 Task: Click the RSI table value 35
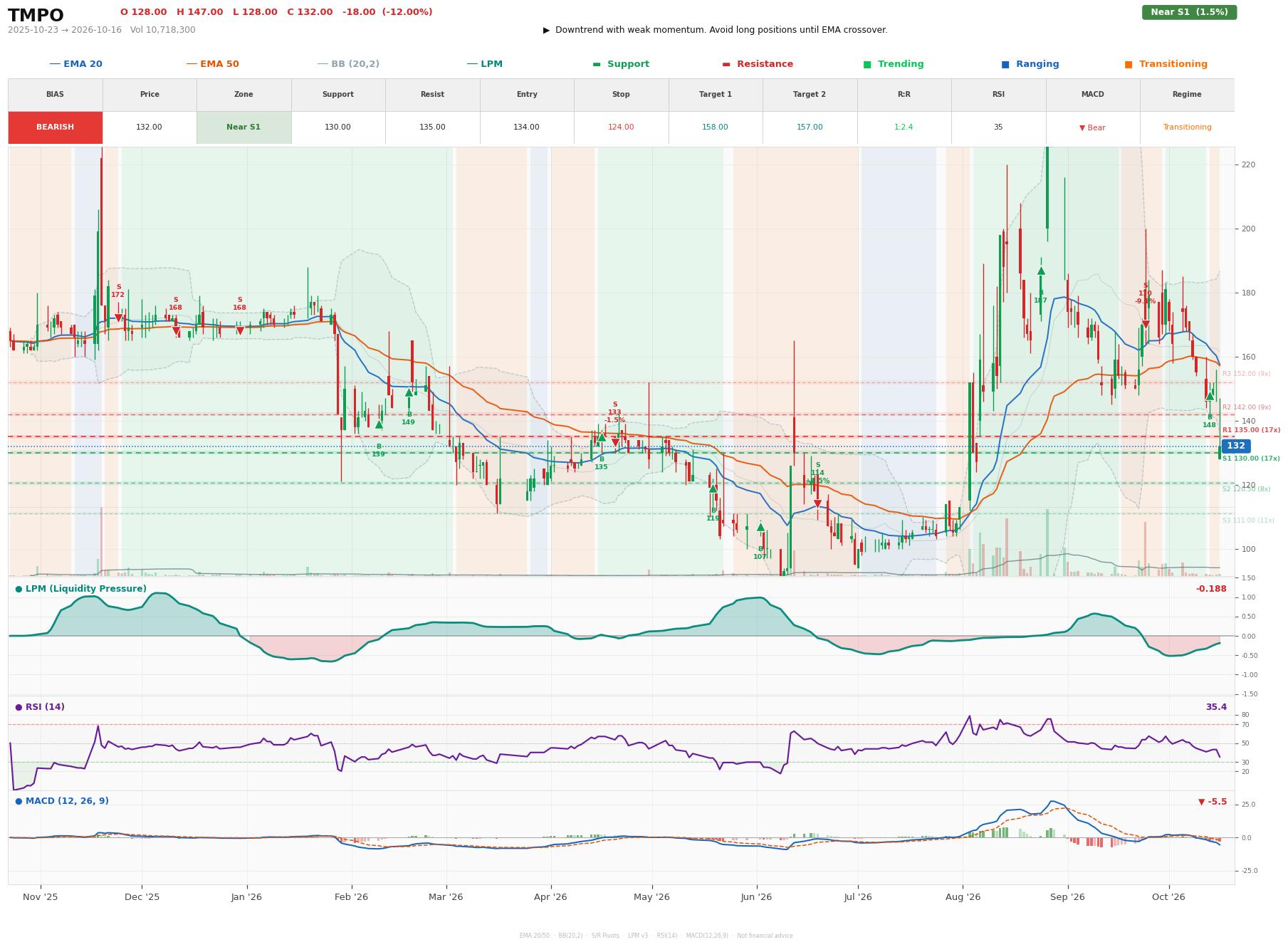998,127
